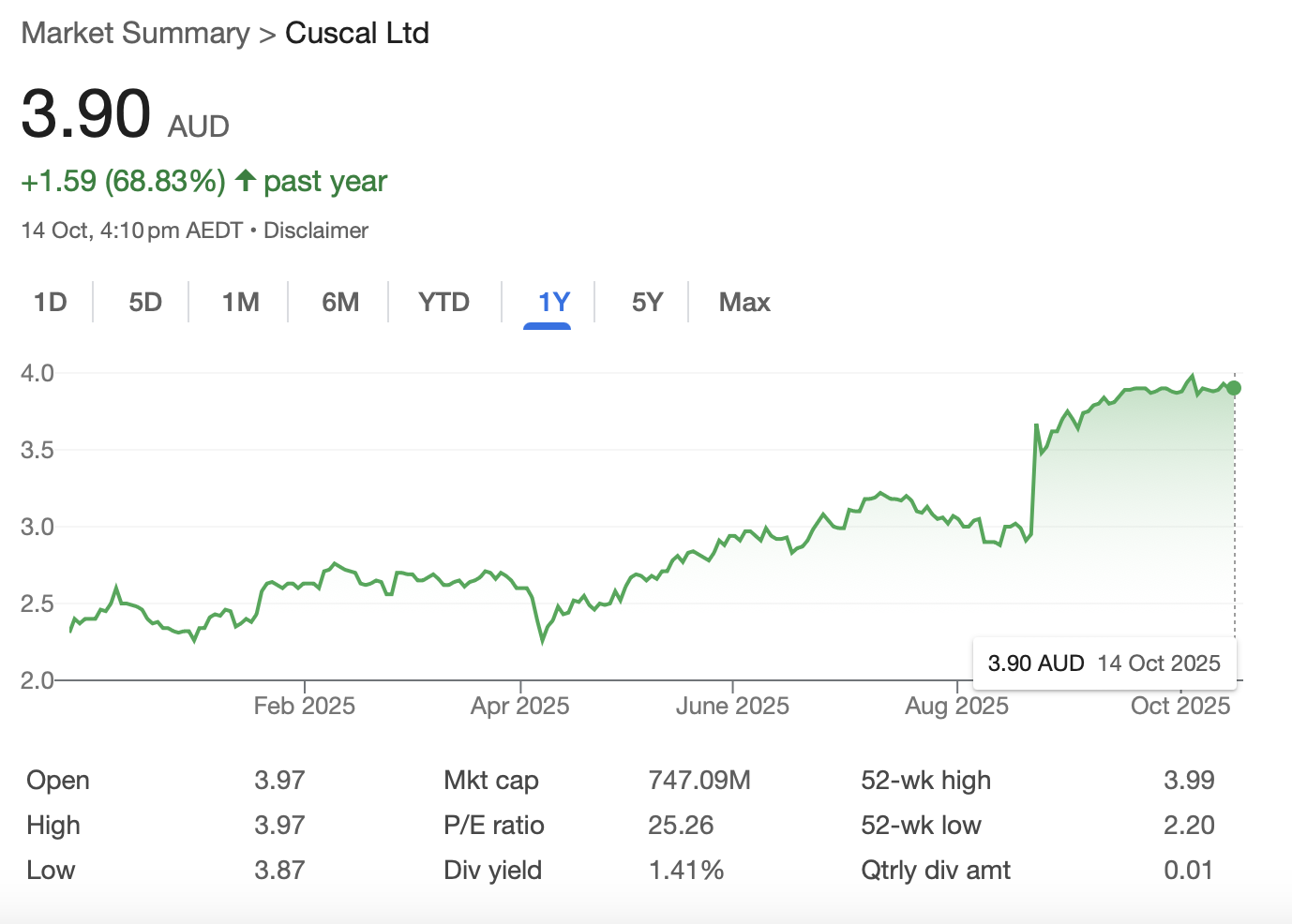Click the Feb 2025 axis marker
The height and width of the screenshot is (924, 1292).
pyautogui.click(x=305, y=706)
